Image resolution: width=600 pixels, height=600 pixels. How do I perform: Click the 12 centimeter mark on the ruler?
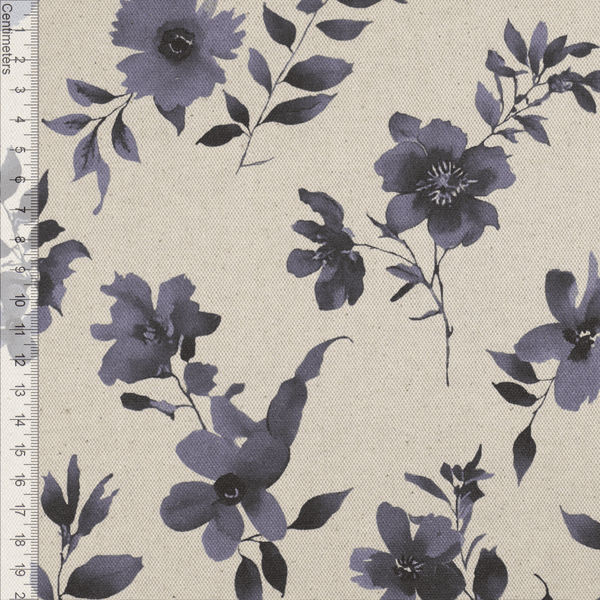[20, 359]
